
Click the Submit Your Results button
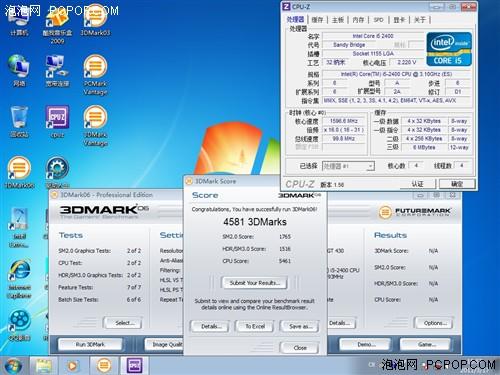[254, 283]
